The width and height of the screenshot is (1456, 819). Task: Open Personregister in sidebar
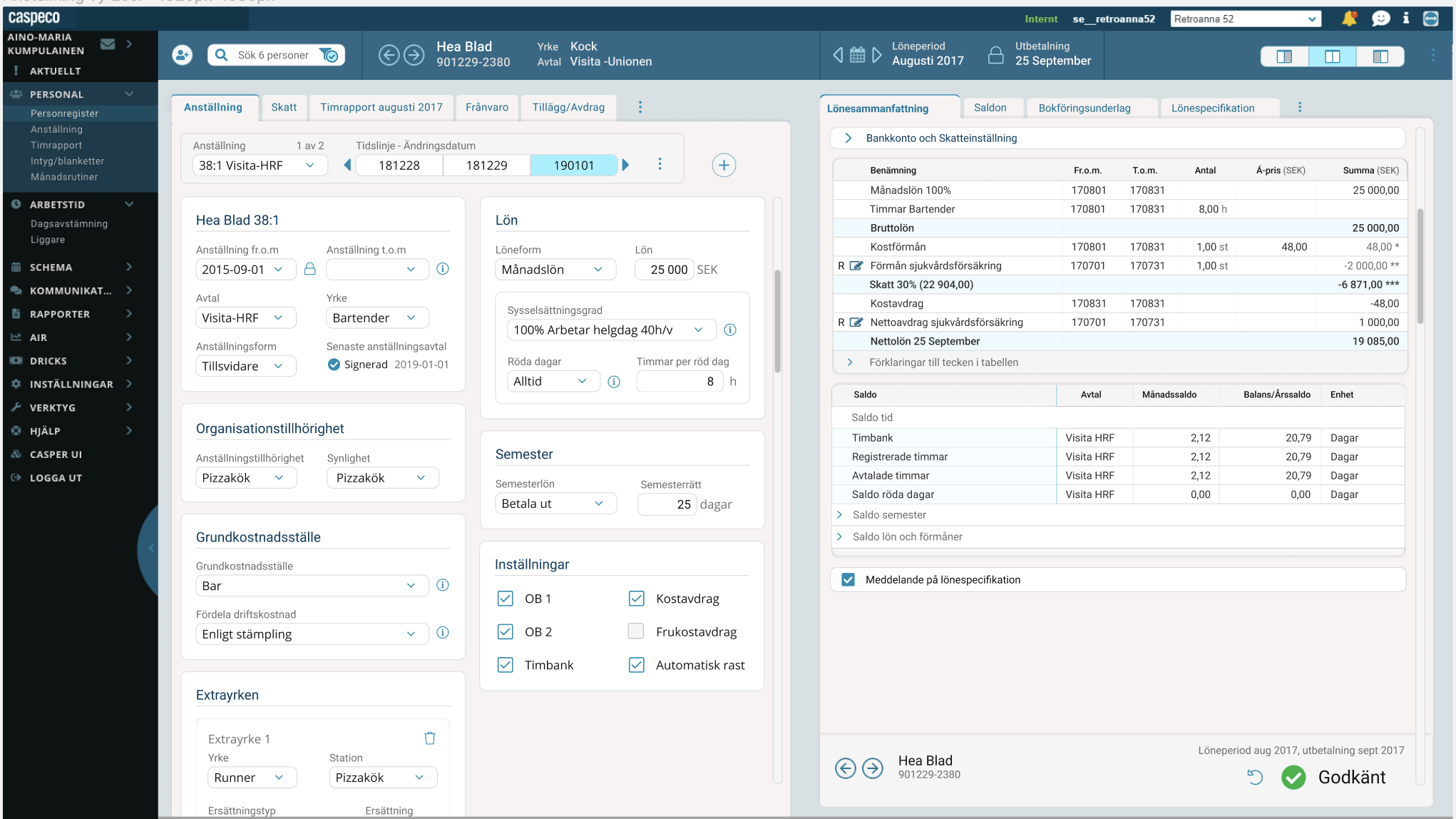64,113
